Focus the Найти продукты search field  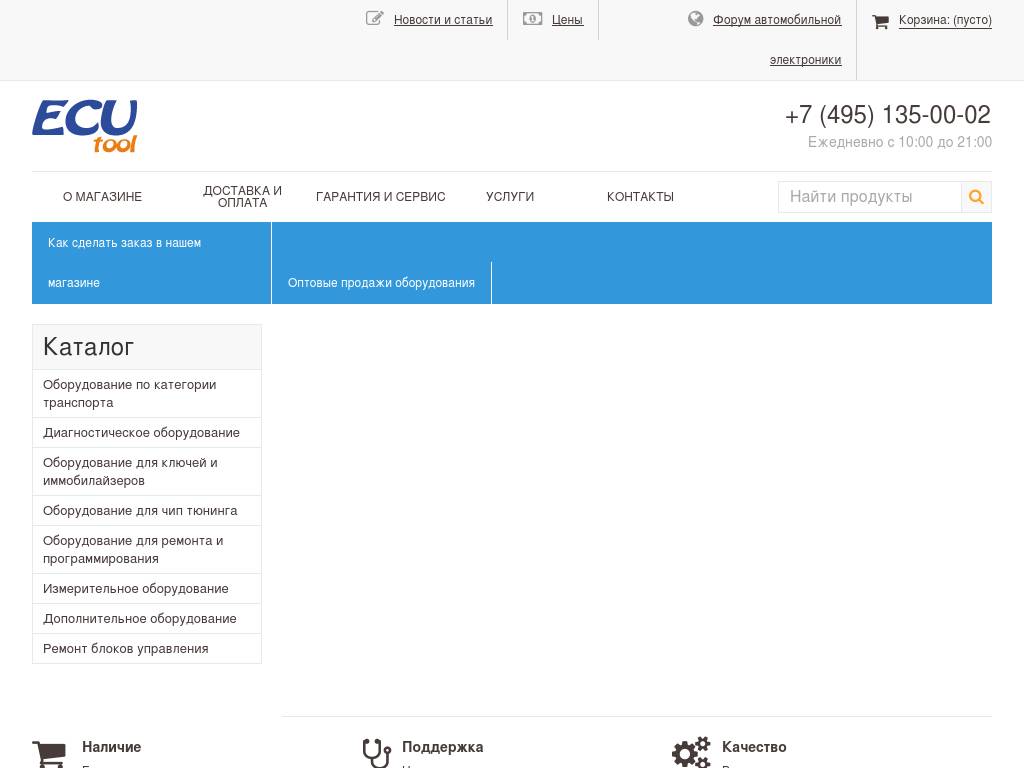point(869,197)
